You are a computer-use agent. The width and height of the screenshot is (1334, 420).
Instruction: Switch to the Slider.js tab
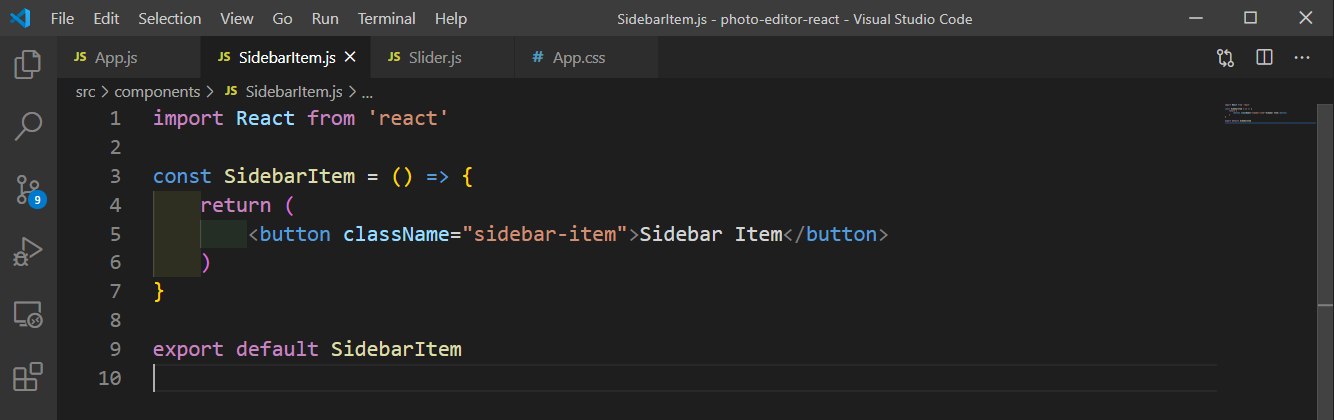pyautogui.click(x=443, y=58)
